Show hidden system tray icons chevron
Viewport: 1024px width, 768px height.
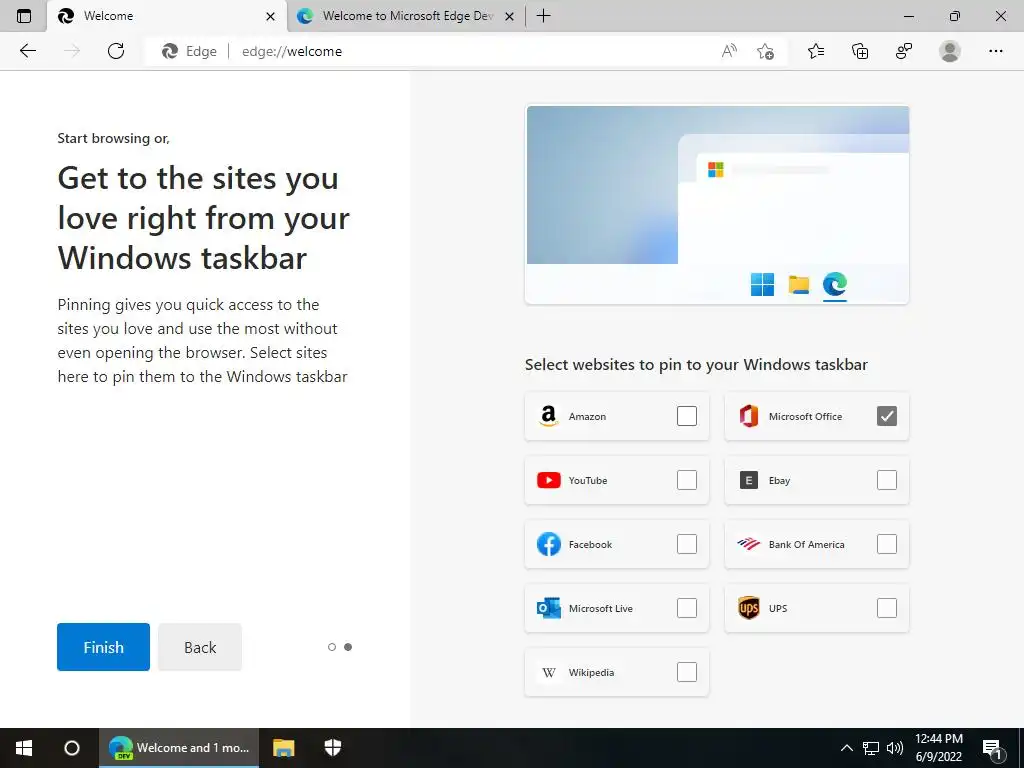pos(846,748)
